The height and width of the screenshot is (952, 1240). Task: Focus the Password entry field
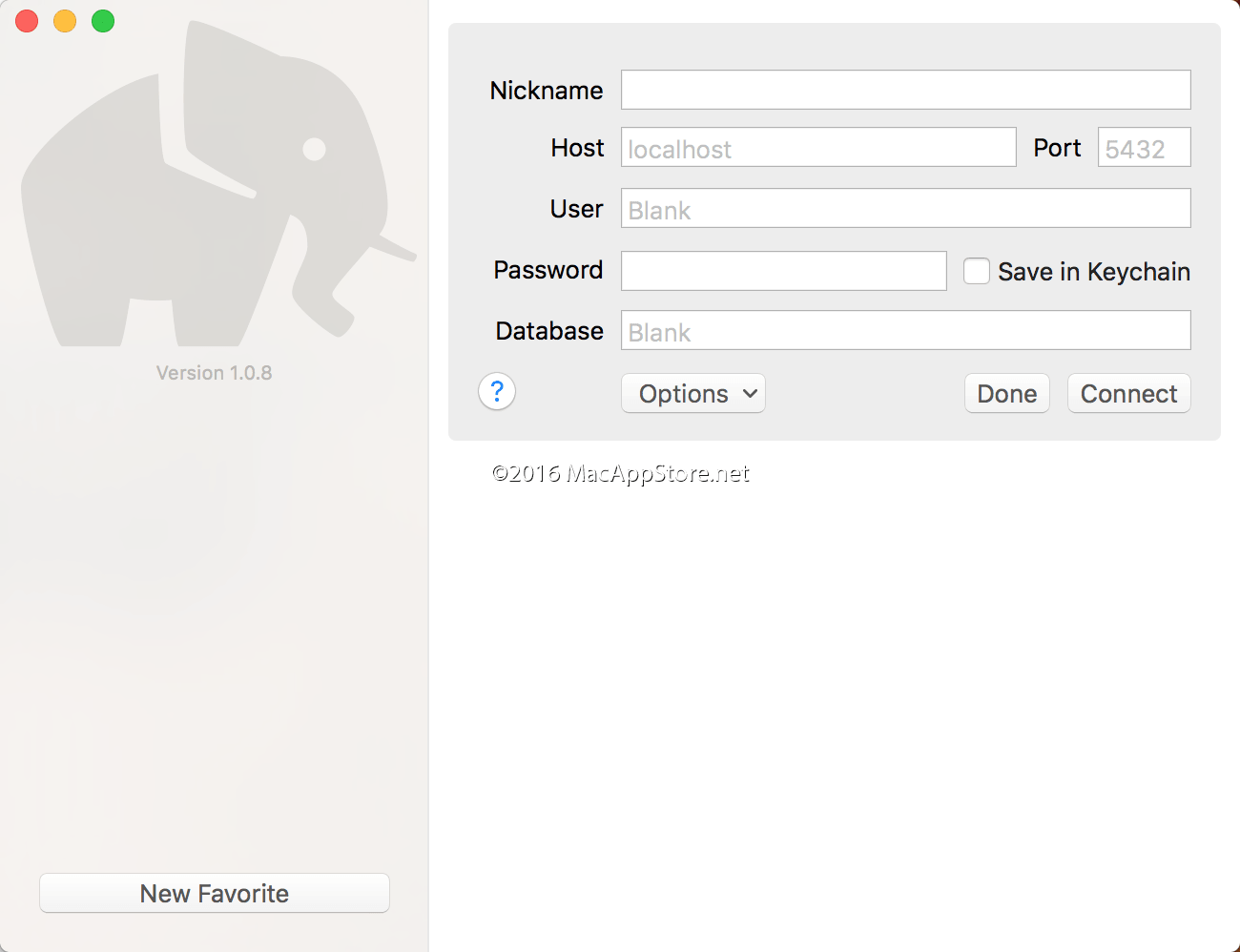tap(783, 271)
